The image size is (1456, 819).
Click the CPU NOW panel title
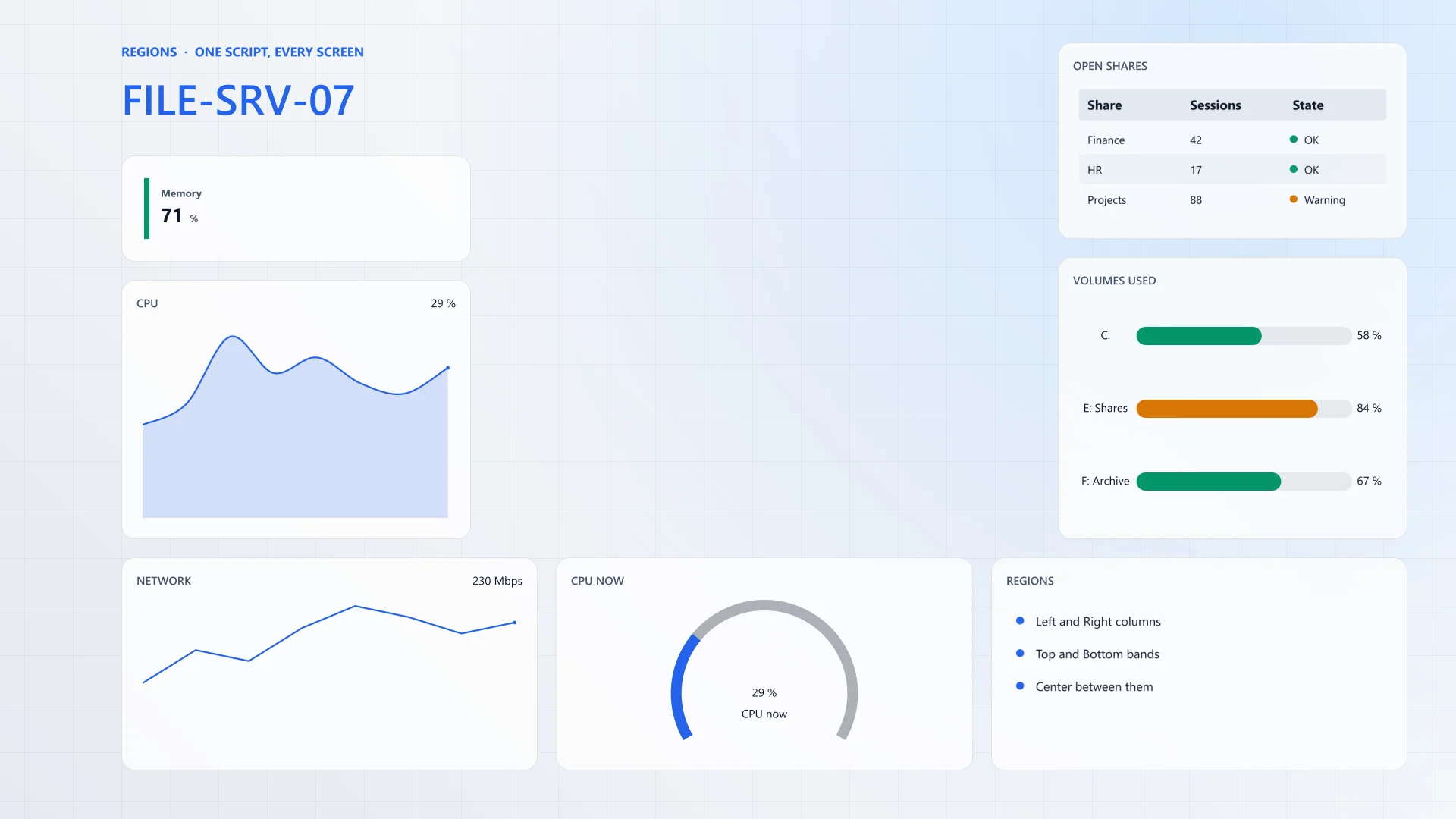pyautogui.click(x=598, y=581)
